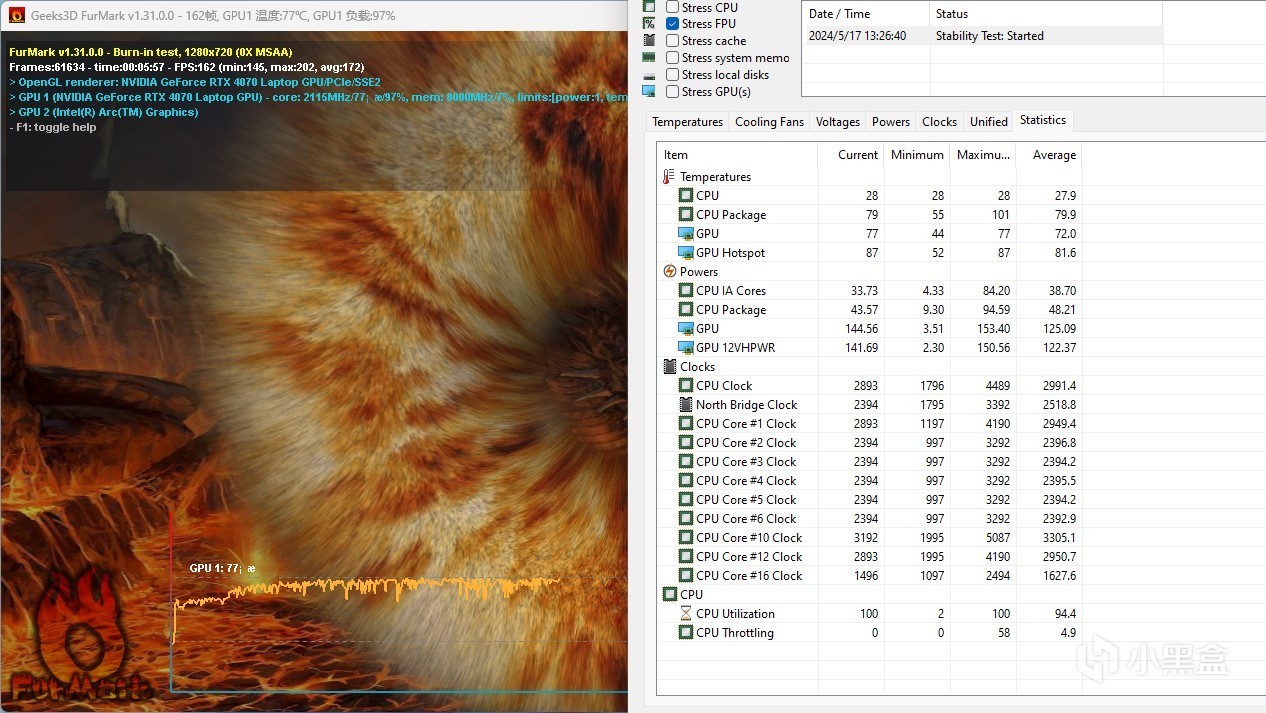Image resolution: width=1266 pixels, height=713 pixels.
Task: Click the Clocks category chip icon
Action: click(669, 367)
